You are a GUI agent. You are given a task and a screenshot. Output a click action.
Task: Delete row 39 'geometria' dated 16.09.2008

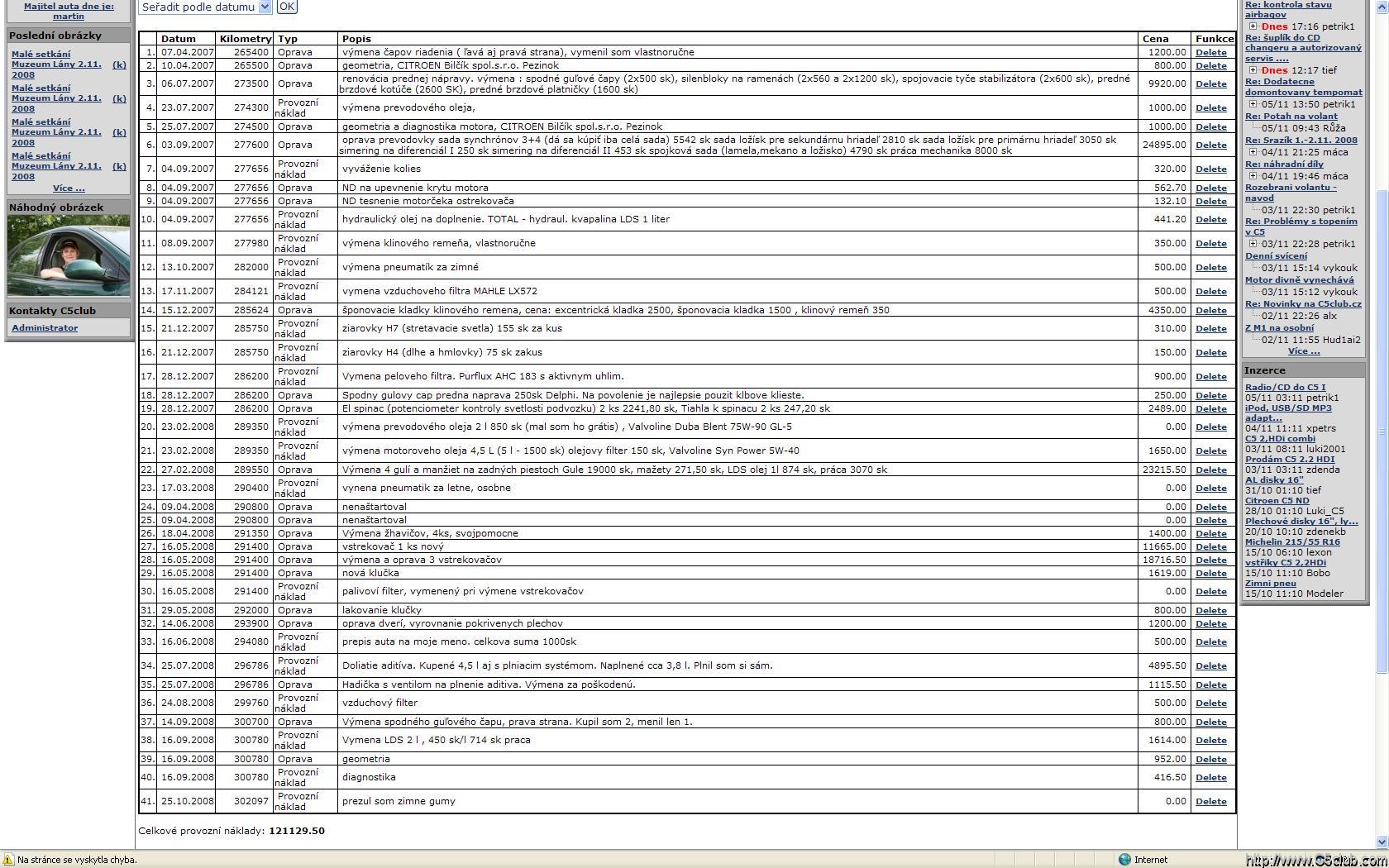coord(1210,759)
